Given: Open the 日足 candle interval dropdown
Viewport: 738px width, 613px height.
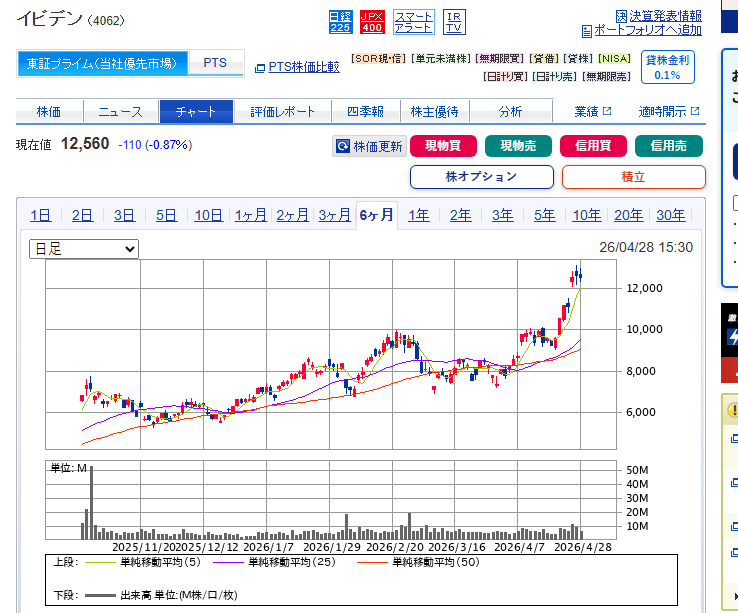Looking at the screenshot, I should [84, 249].
